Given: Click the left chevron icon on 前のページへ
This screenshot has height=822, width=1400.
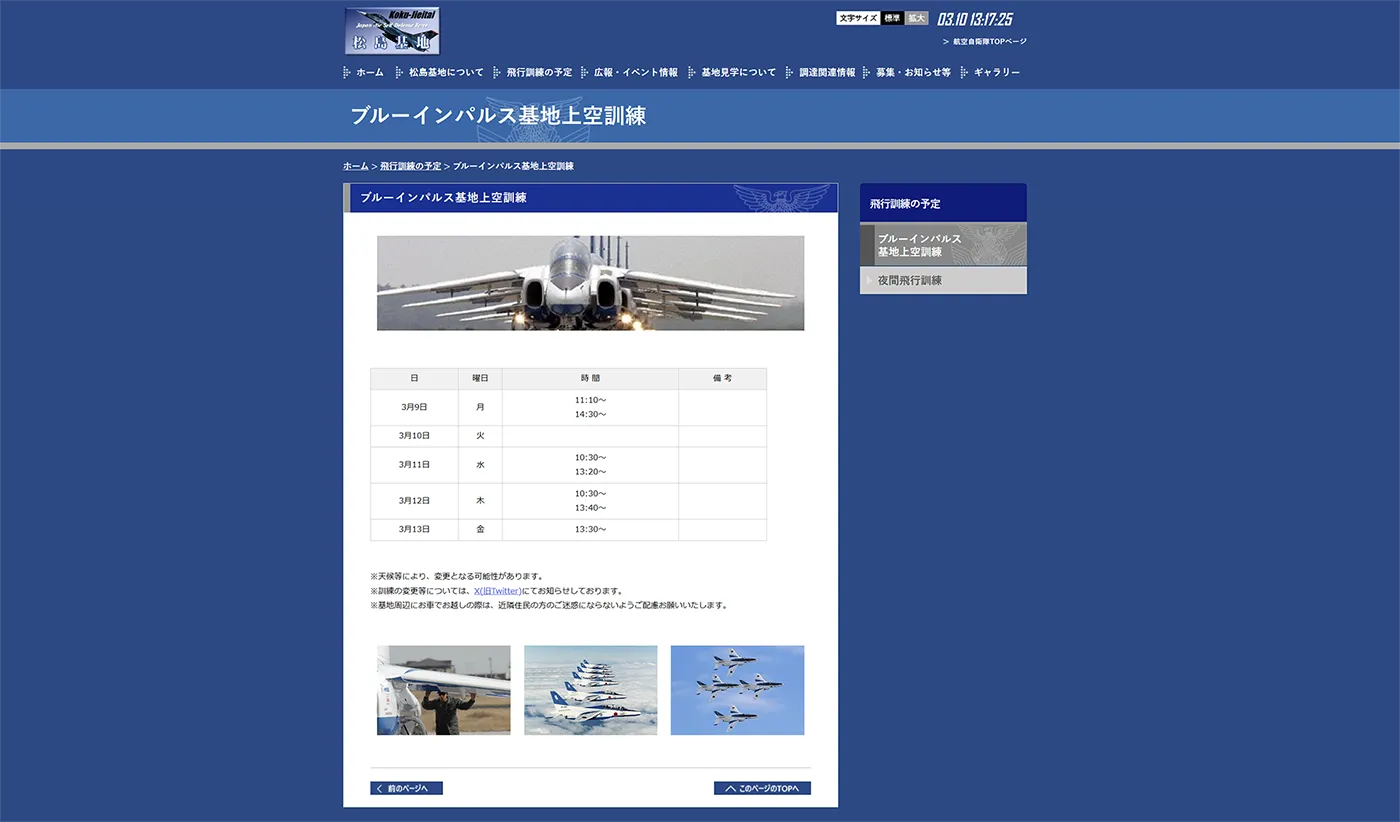Looking at the screenshot, I should [380, 788].
